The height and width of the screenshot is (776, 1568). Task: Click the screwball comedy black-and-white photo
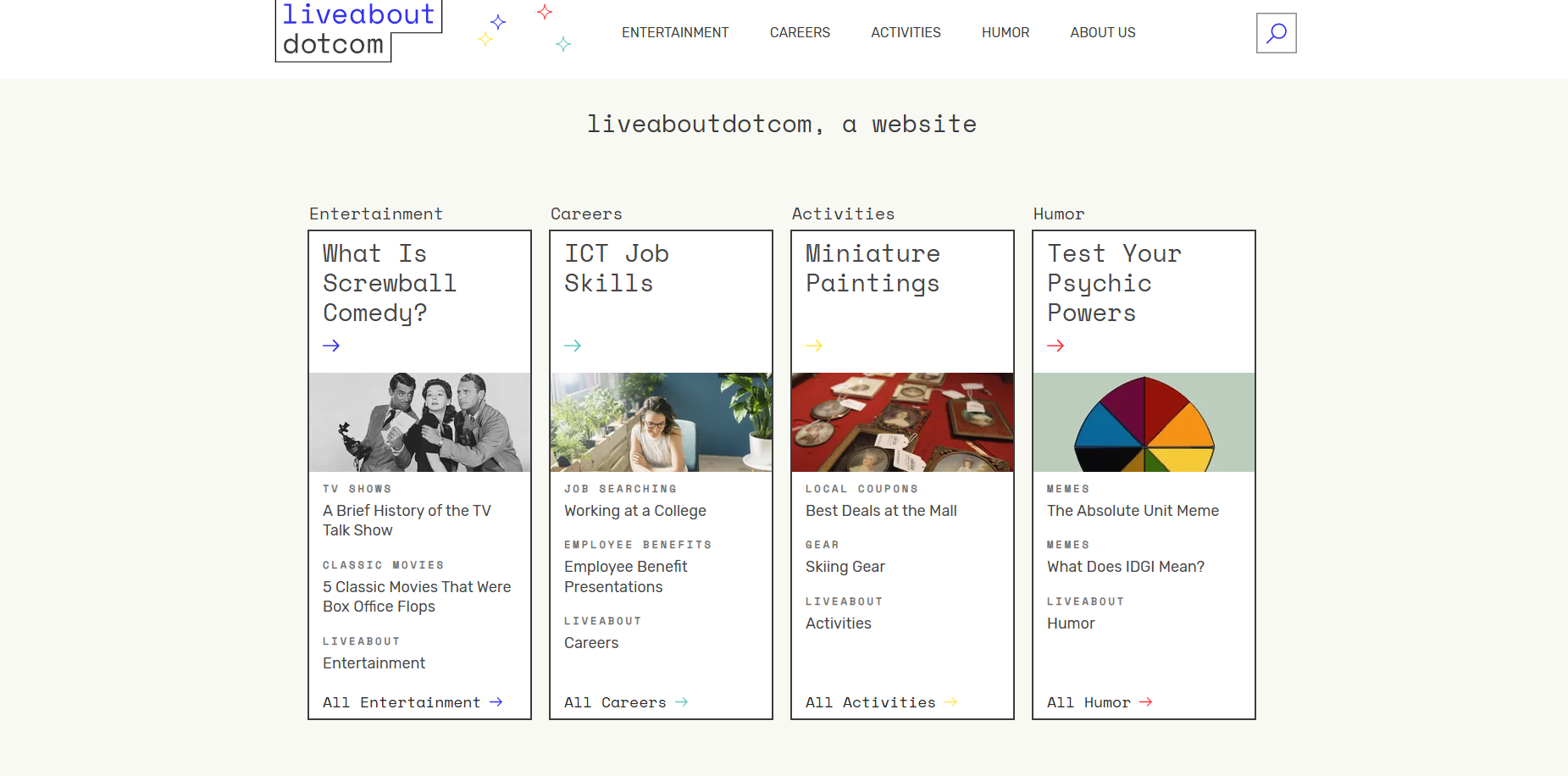tap(419, 422)
